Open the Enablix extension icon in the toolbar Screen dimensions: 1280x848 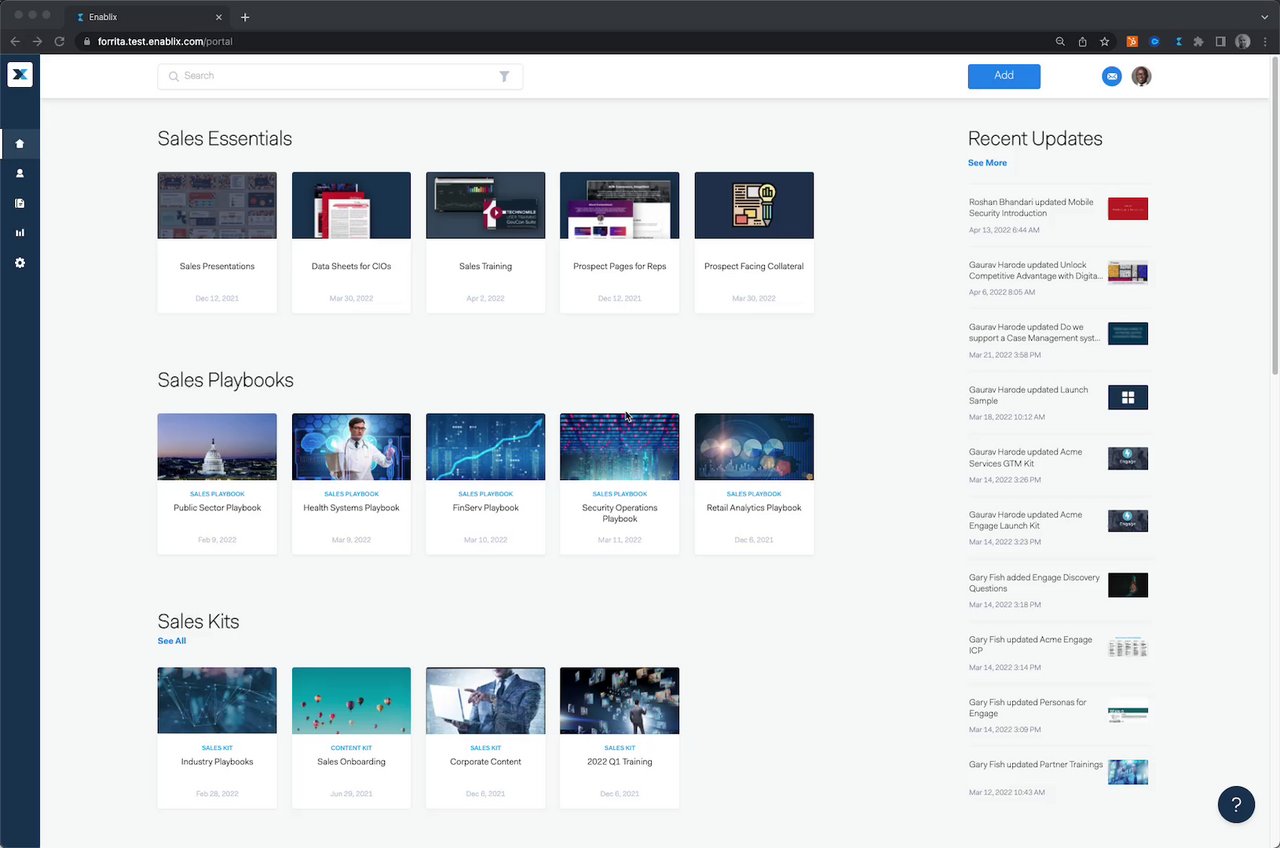coord(1177,42)
